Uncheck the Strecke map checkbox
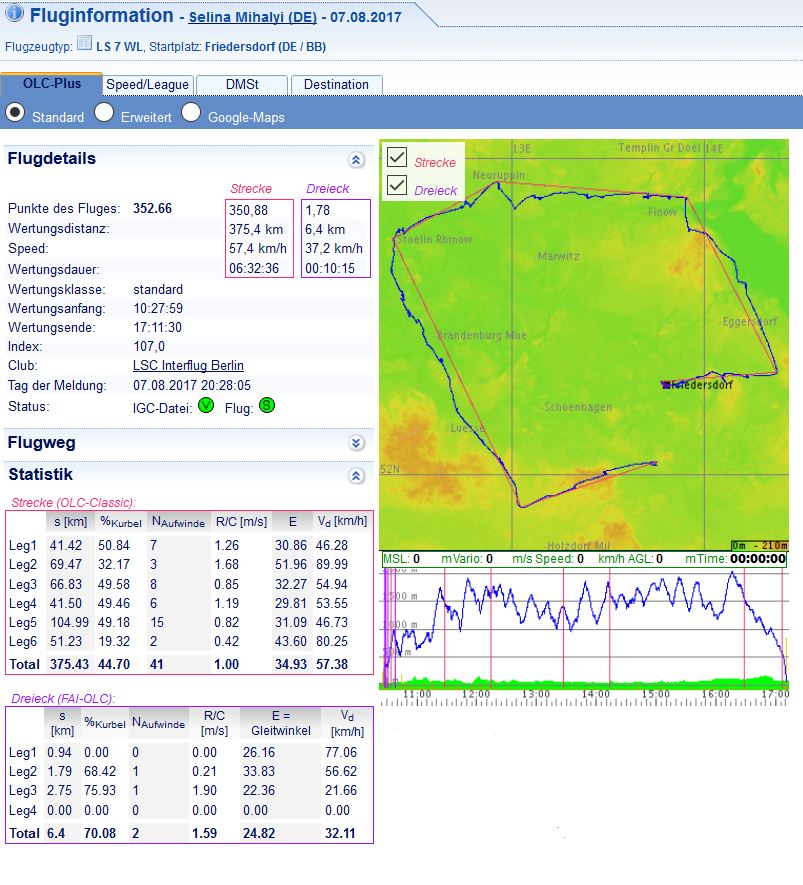 pyautogui.click(x=397, y=158)
